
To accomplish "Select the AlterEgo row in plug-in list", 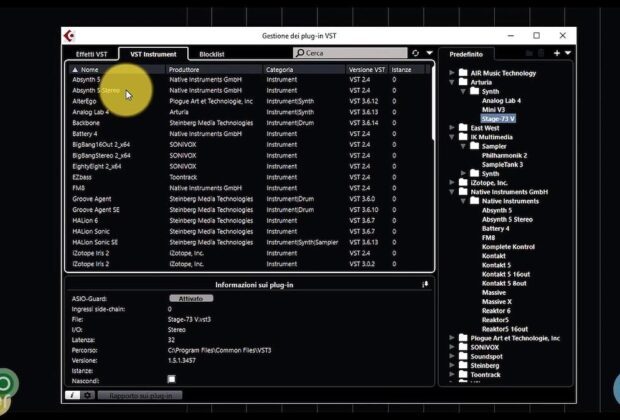I will click(249, 101).
